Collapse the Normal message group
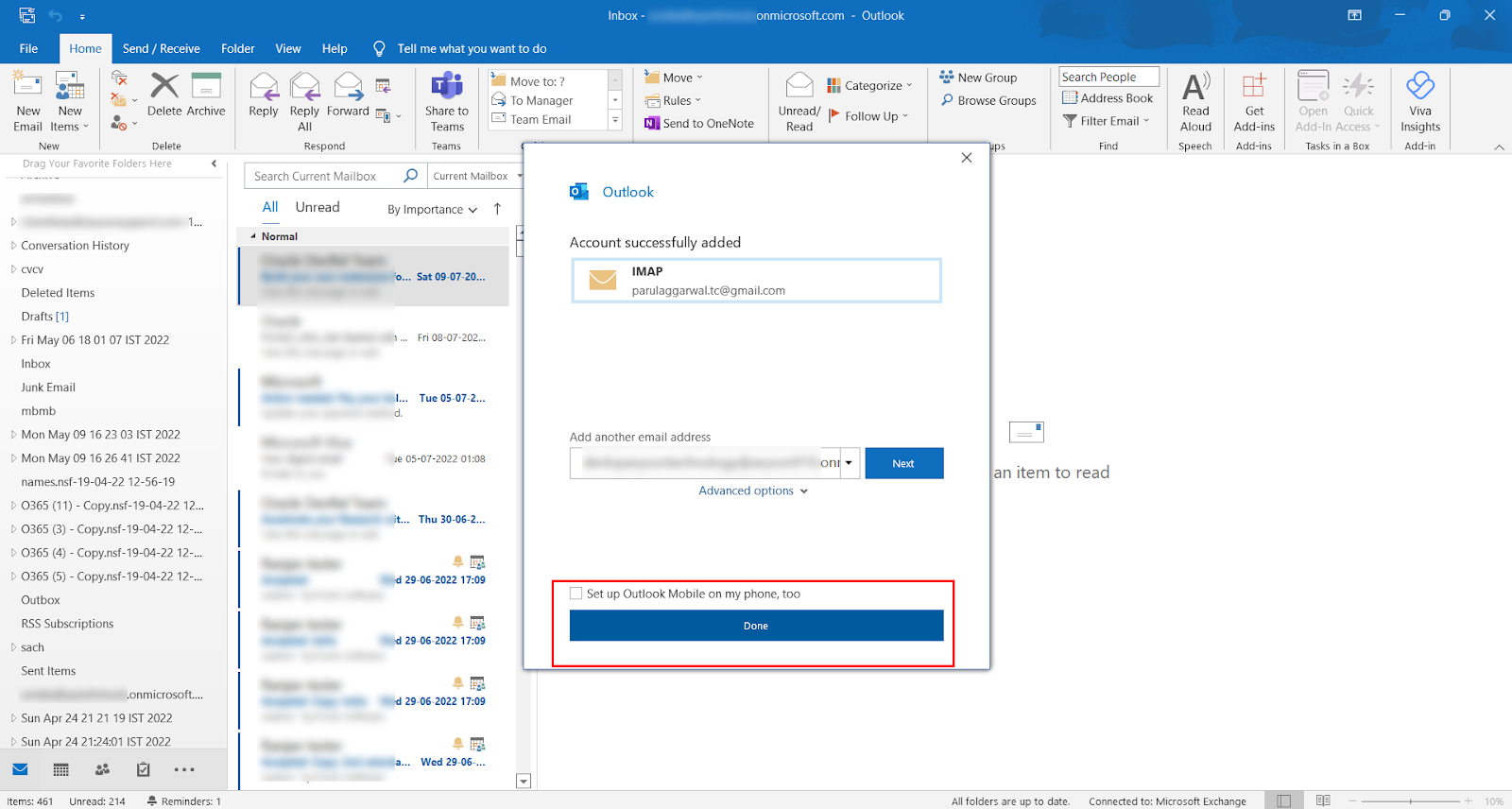 click(x=252, y=236)
